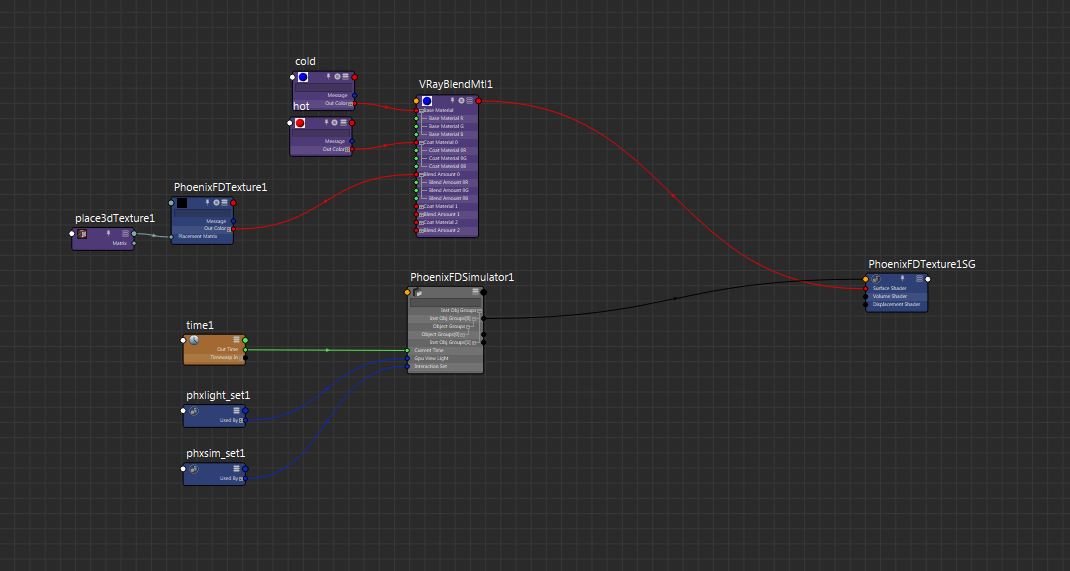Expand Used By on phxlight_set1 node
The width and height of the screenshot is (1070, 571).
(x=241, y=420)
